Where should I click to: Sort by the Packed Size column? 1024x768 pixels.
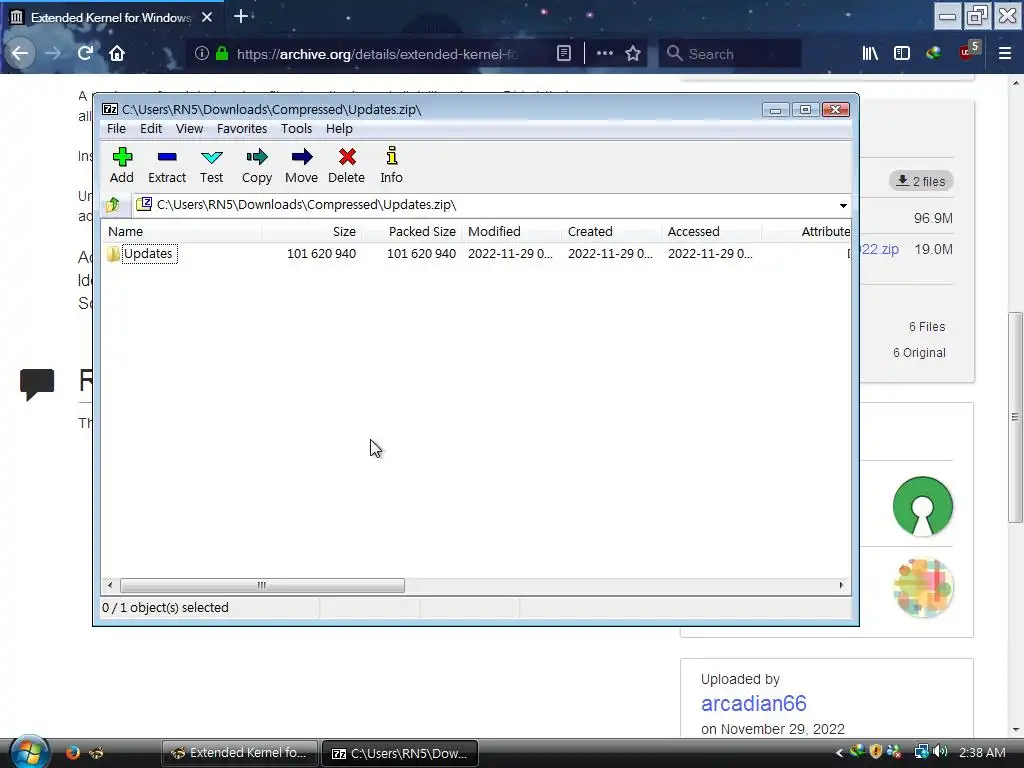[412, 231]
